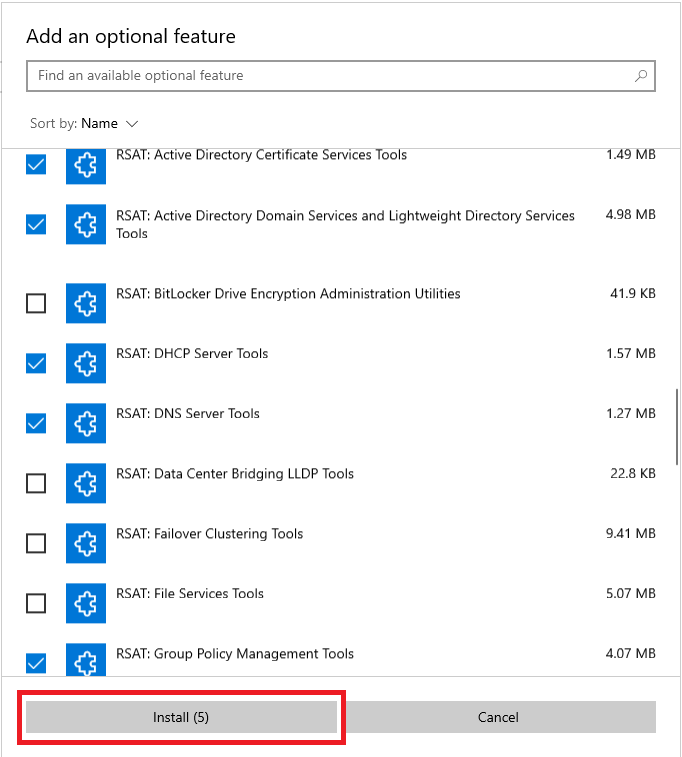Click the search magnifier icon
The image size is (682, 757).
pyautogui.click(x=641, y=76)
